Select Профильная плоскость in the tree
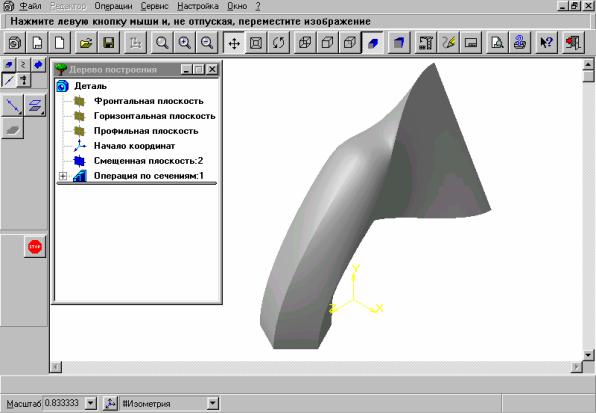Viewport: 596px width, 413px height. tap(146, 131)
